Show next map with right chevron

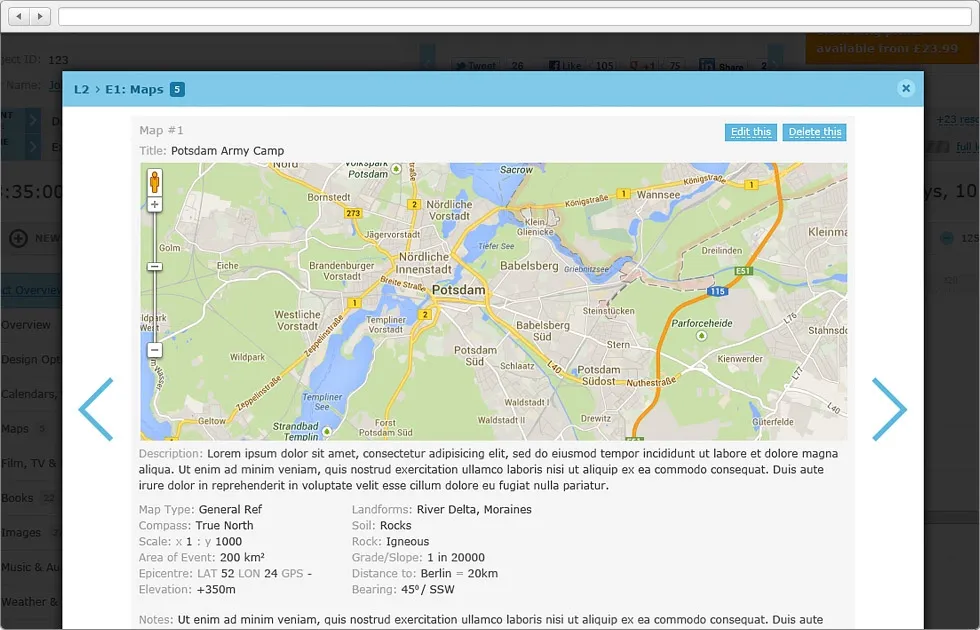click(889, 409)
